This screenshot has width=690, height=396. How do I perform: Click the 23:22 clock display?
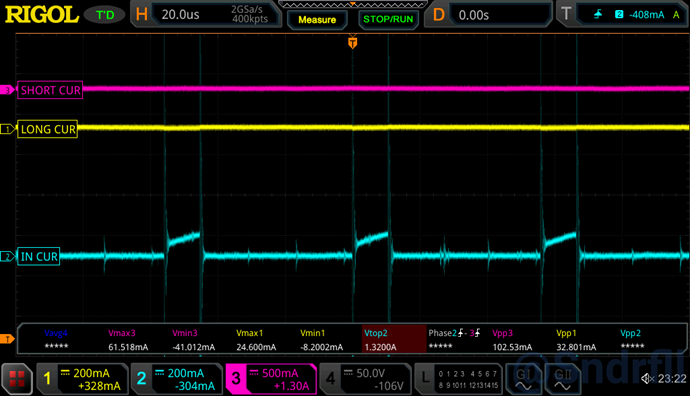coord(672,378)
